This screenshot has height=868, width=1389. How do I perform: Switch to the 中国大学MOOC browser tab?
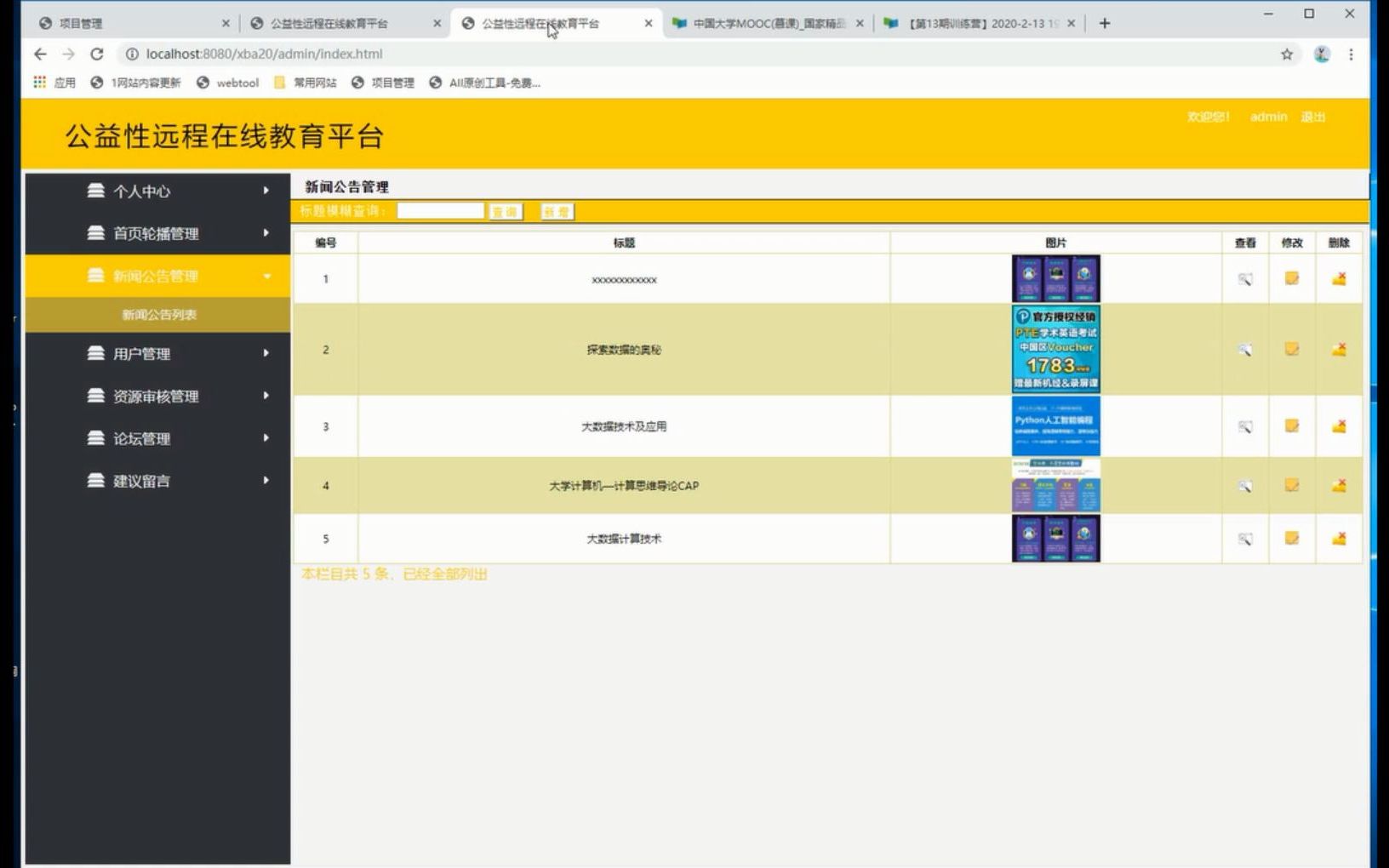click(x=766, y=23)
